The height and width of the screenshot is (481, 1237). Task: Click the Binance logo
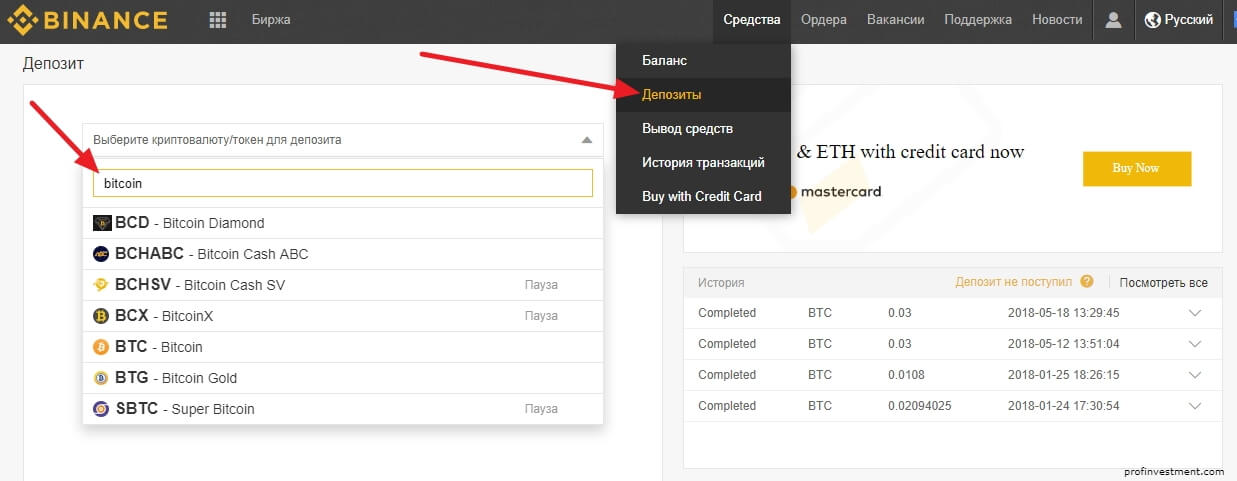tap(88, 19)
